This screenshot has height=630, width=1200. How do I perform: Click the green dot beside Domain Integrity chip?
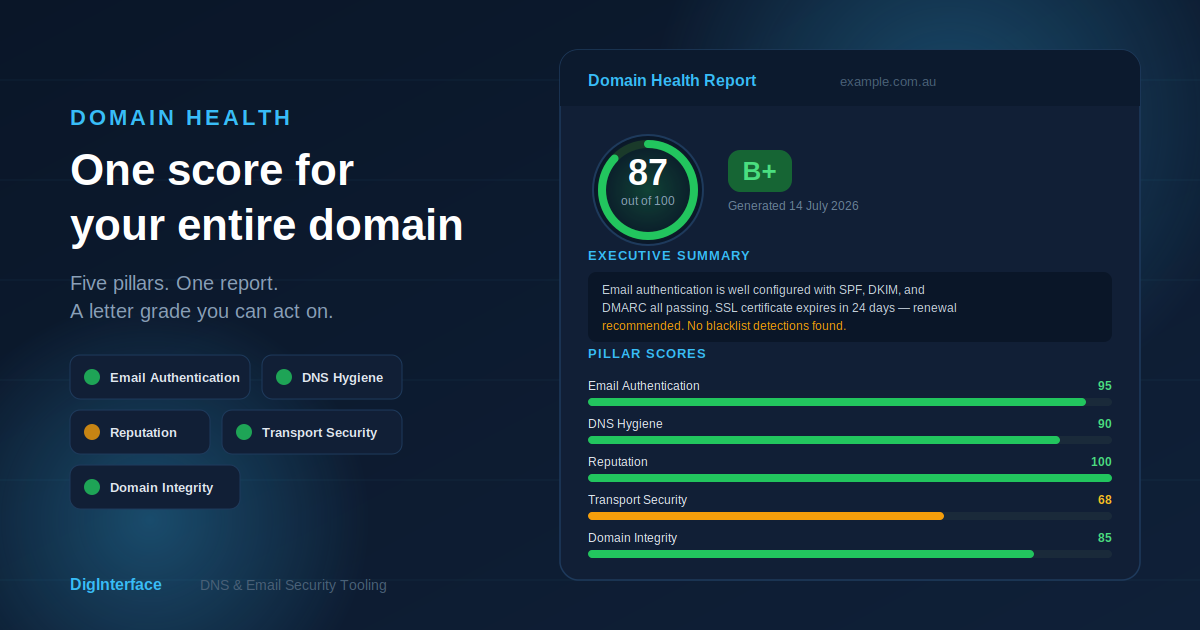[x=92, y=487]
